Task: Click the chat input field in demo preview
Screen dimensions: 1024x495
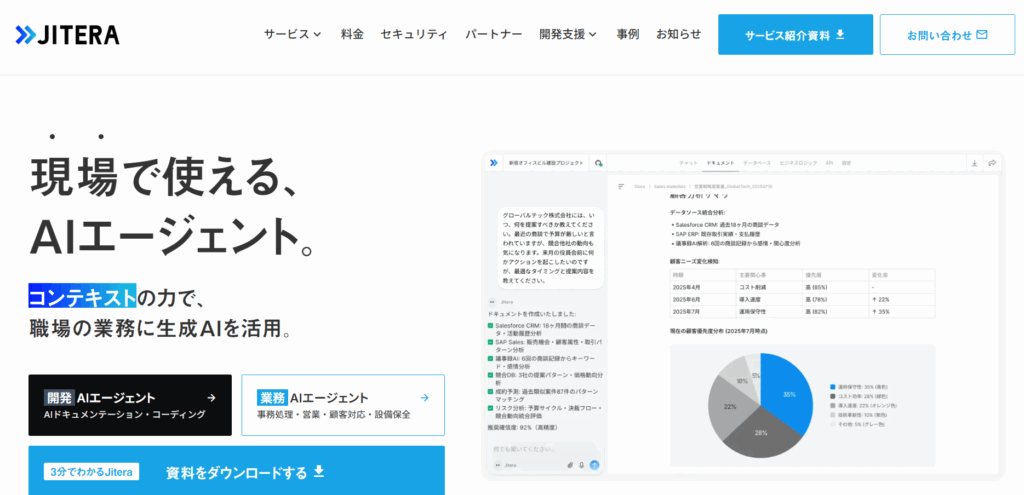Action: click(543, 449)
